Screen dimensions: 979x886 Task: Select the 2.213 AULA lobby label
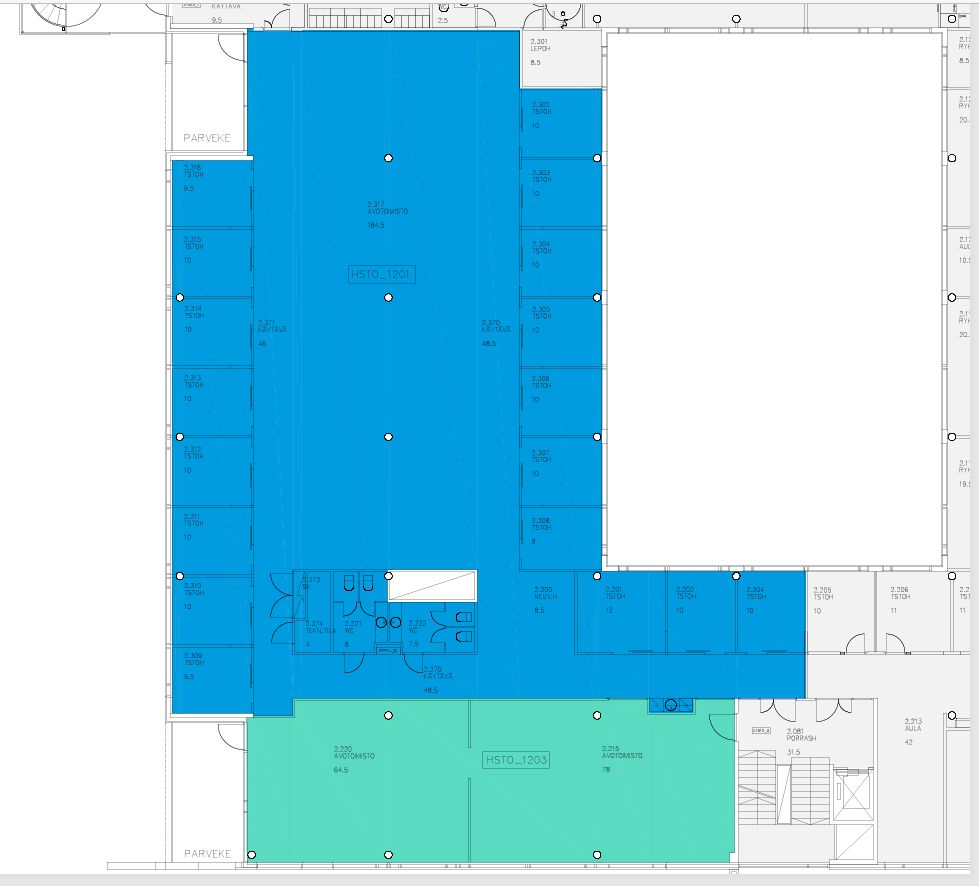click(x=913, y=726)
